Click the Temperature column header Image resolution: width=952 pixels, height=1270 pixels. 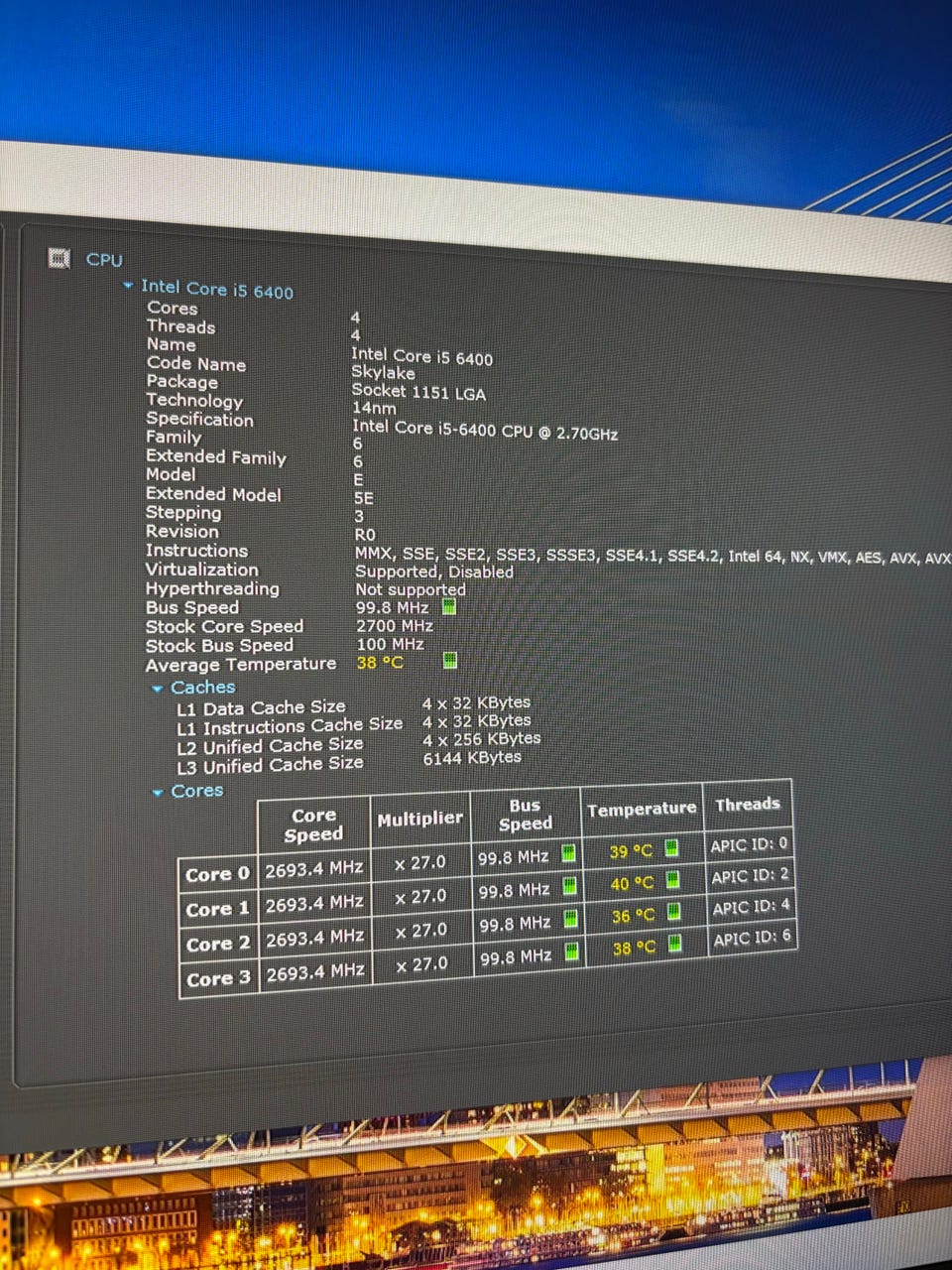(642, 810)
